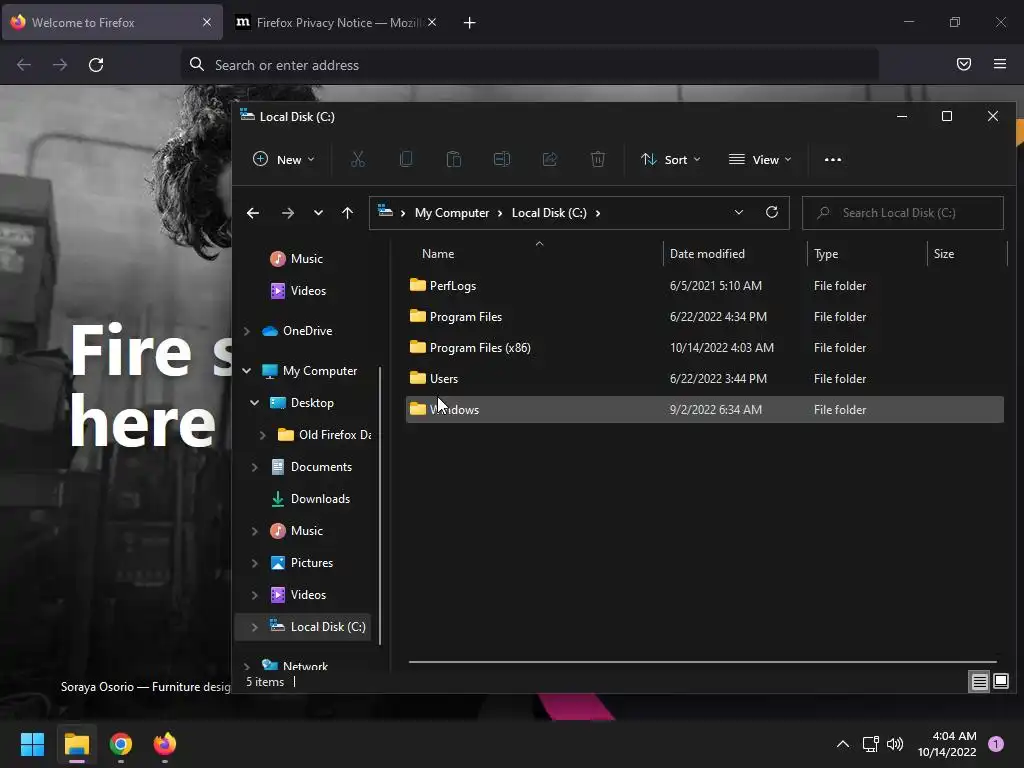Go back in File Explorer

(253, 213)
